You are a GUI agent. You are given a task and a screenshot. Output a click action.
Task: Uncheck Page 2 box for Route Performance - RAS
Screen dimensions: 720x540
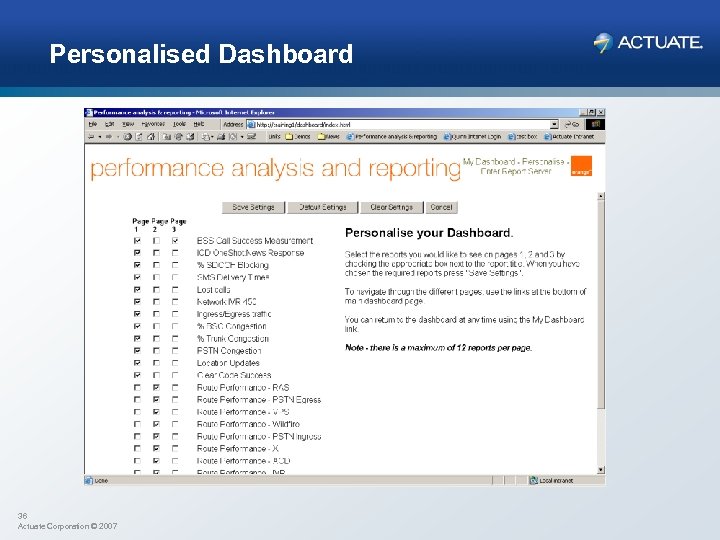156,387
